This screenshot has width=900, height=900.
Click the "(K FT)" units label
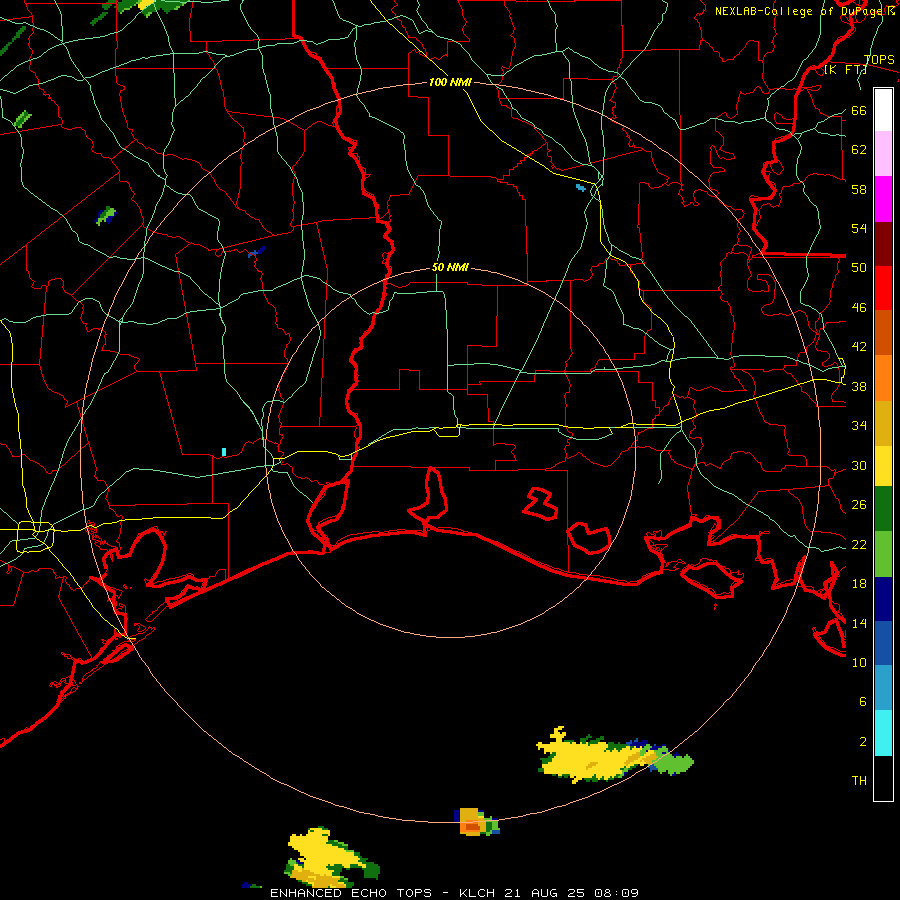tap(845, 70)
